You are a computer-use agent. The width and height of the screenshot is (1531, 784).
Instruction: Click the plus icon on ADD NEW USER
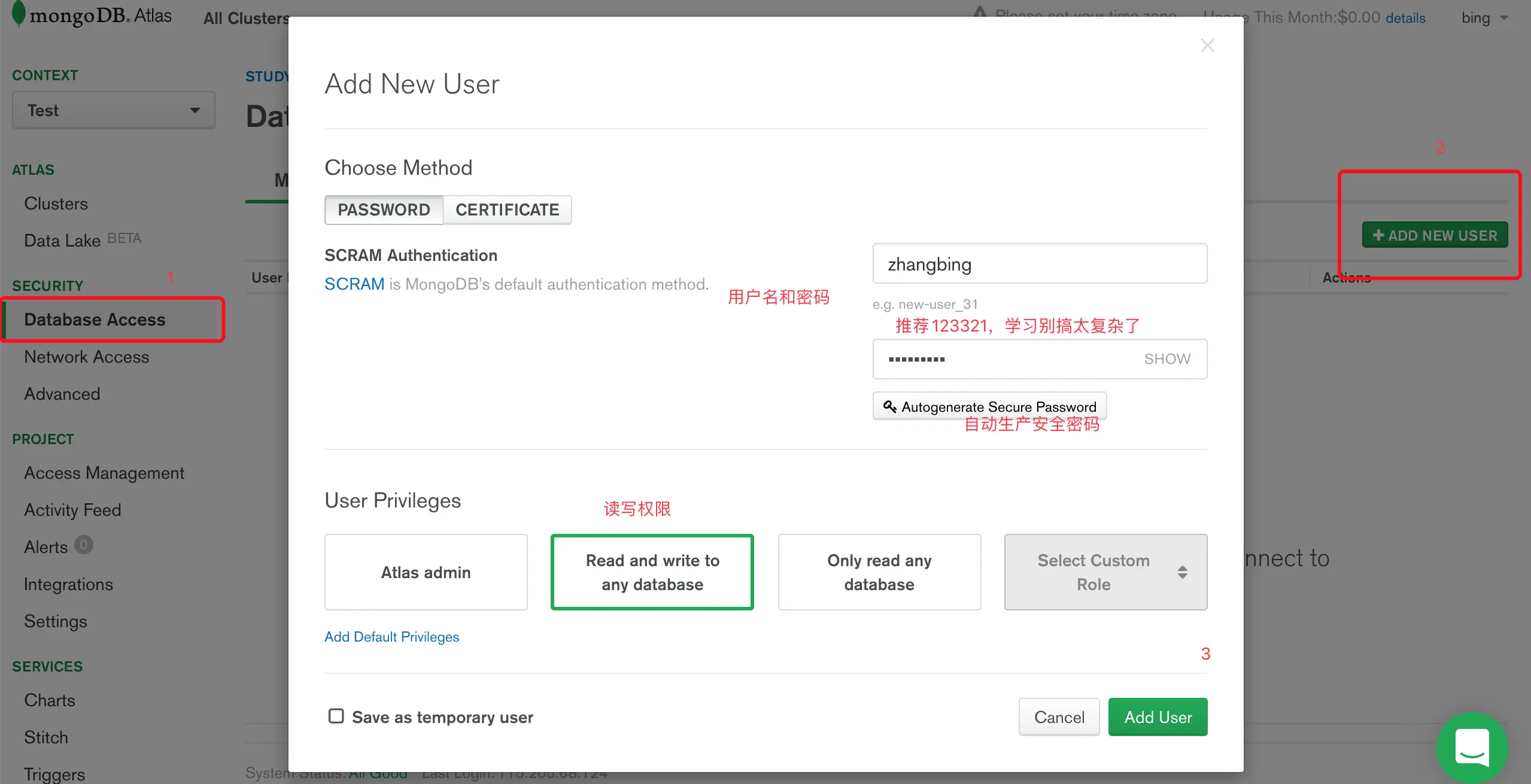pos(1378,235)
